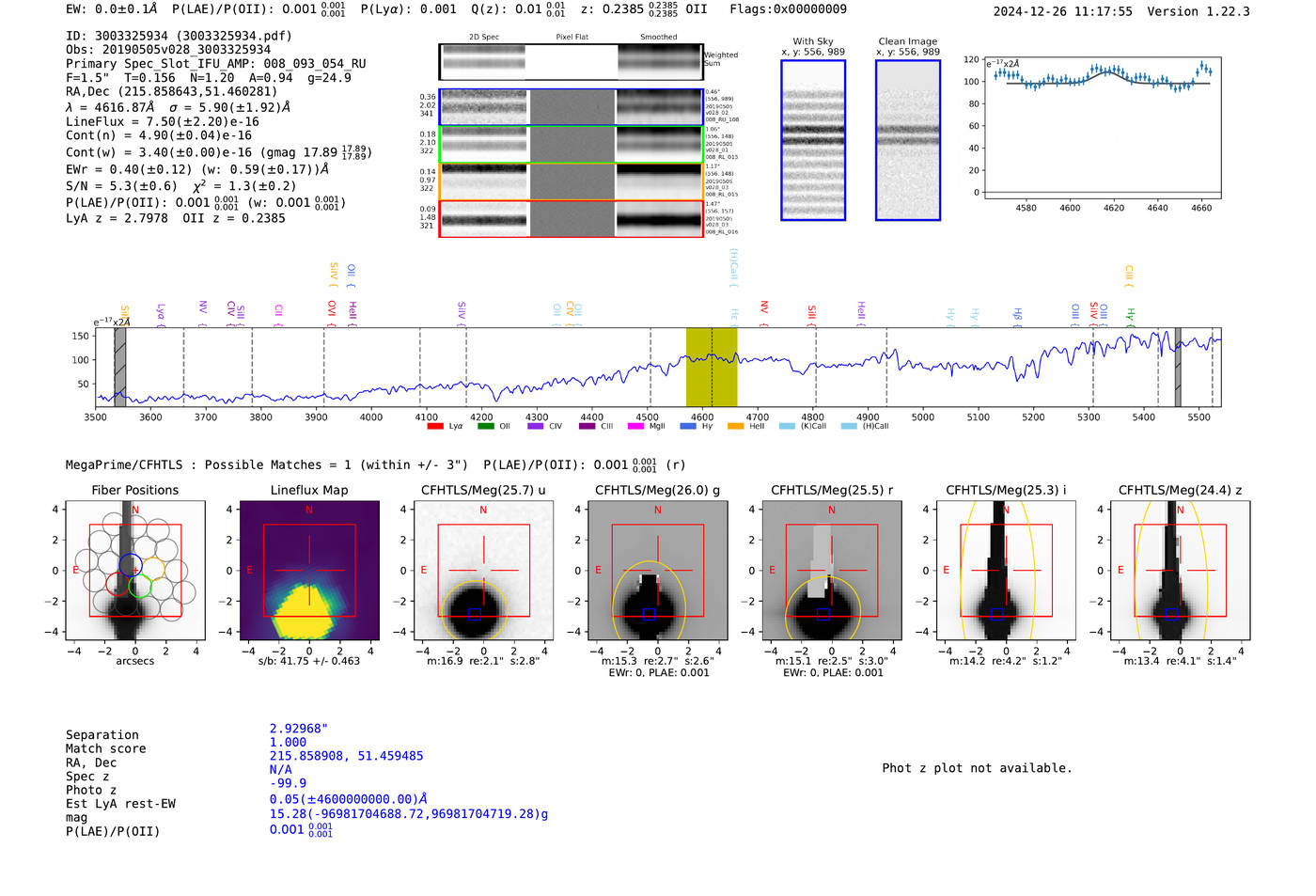Select the blue-bordered 2D spectrum row
This screenshot has height=896, width=1316.
pyautogui.click(x=572, y=107)
